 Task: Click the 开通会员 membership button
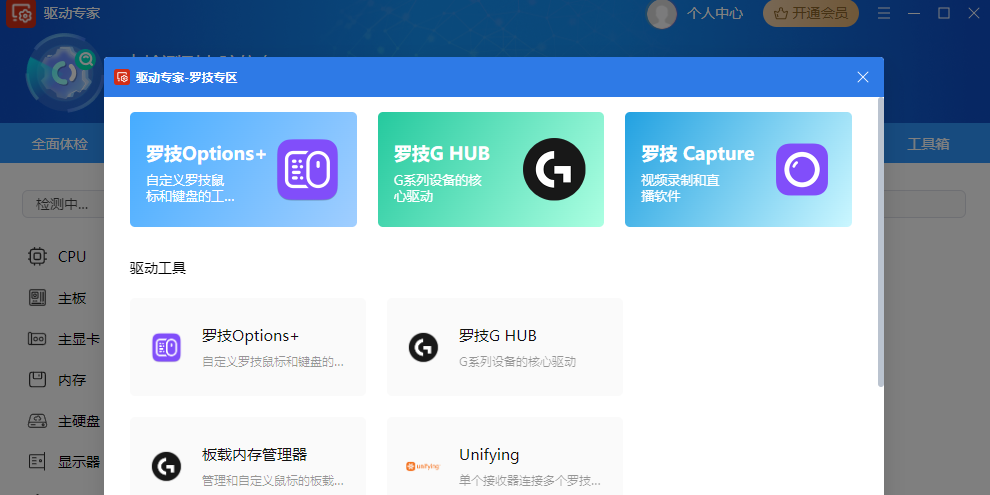tap(811, 13)
